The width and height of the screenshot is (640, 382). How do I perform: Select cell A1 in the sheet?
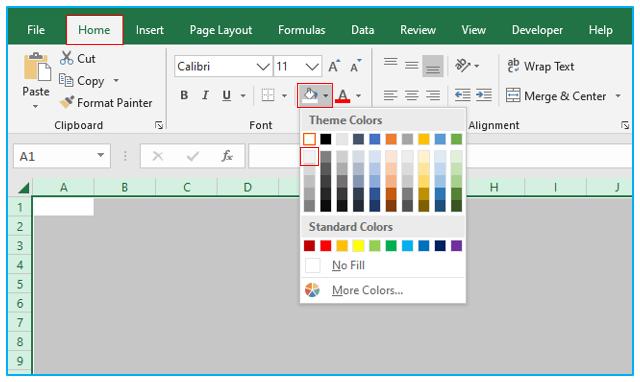pos(64,207)
